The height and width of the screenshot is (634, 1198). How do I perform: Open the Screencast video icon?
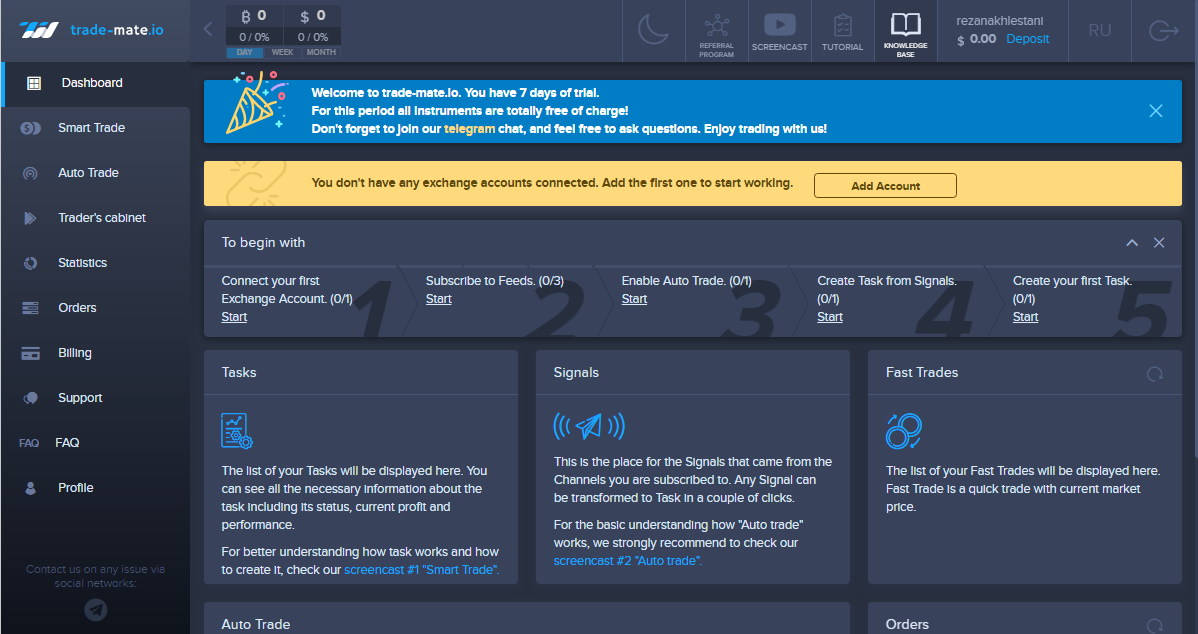pyautogui.click(x=779, y=32)
